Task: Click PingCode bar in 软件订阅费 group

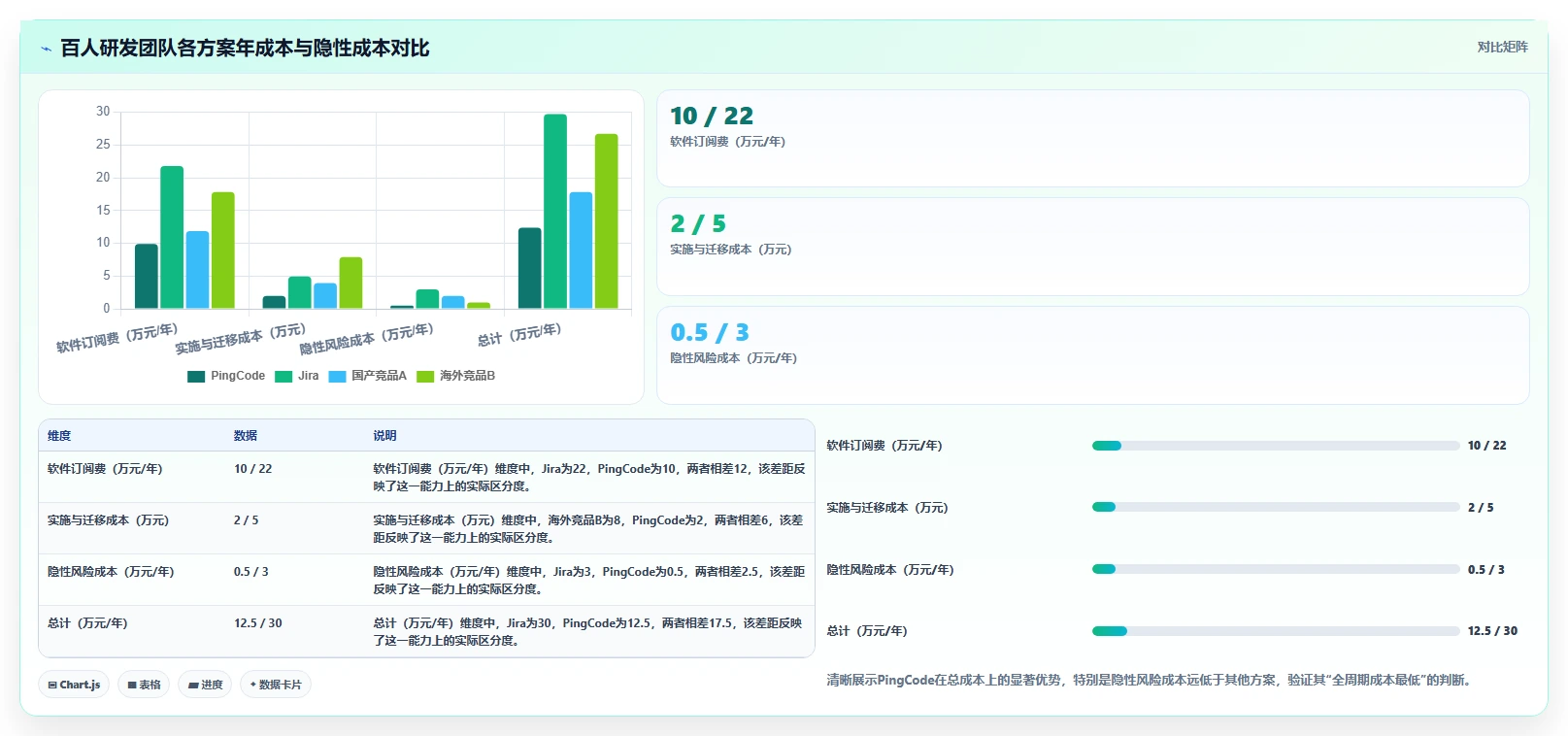Action: coord(147,276)
